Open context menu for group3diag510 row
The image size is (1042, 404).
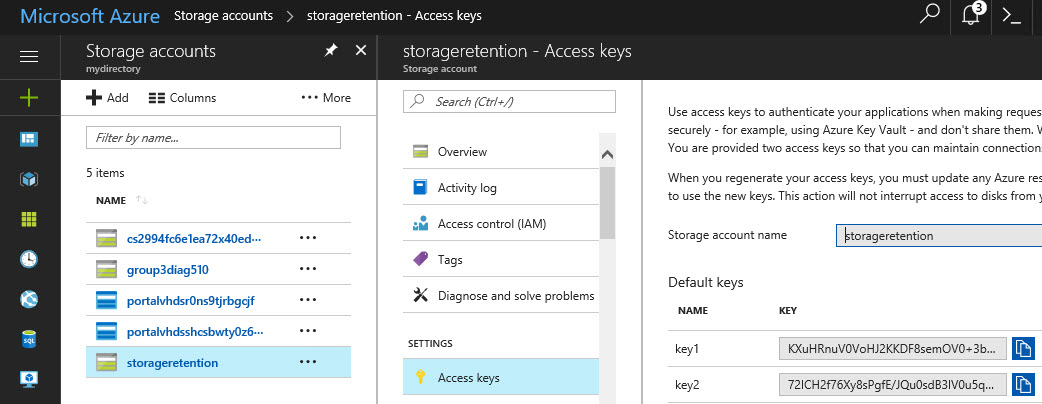pyautogui.click(x=308, y=270)
